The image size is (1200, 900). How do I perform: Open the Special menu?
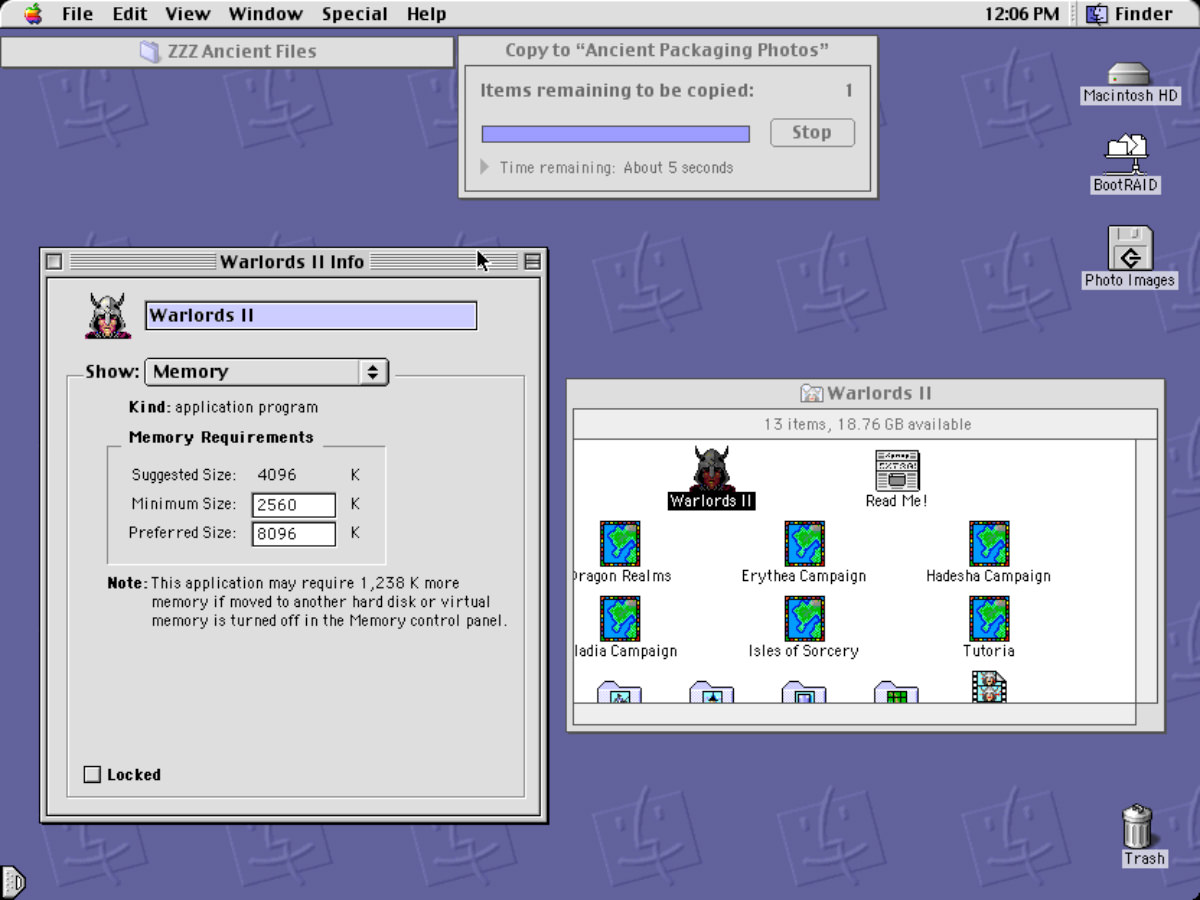click(355, 14)
